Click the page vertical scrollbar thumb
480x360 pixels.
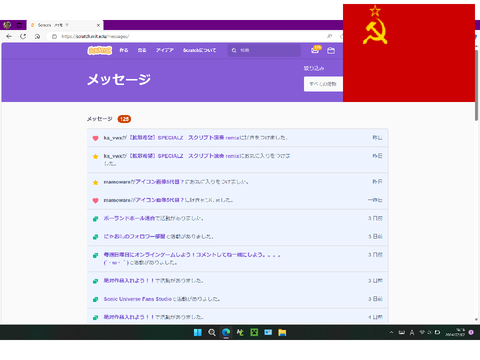pos(477,85)
